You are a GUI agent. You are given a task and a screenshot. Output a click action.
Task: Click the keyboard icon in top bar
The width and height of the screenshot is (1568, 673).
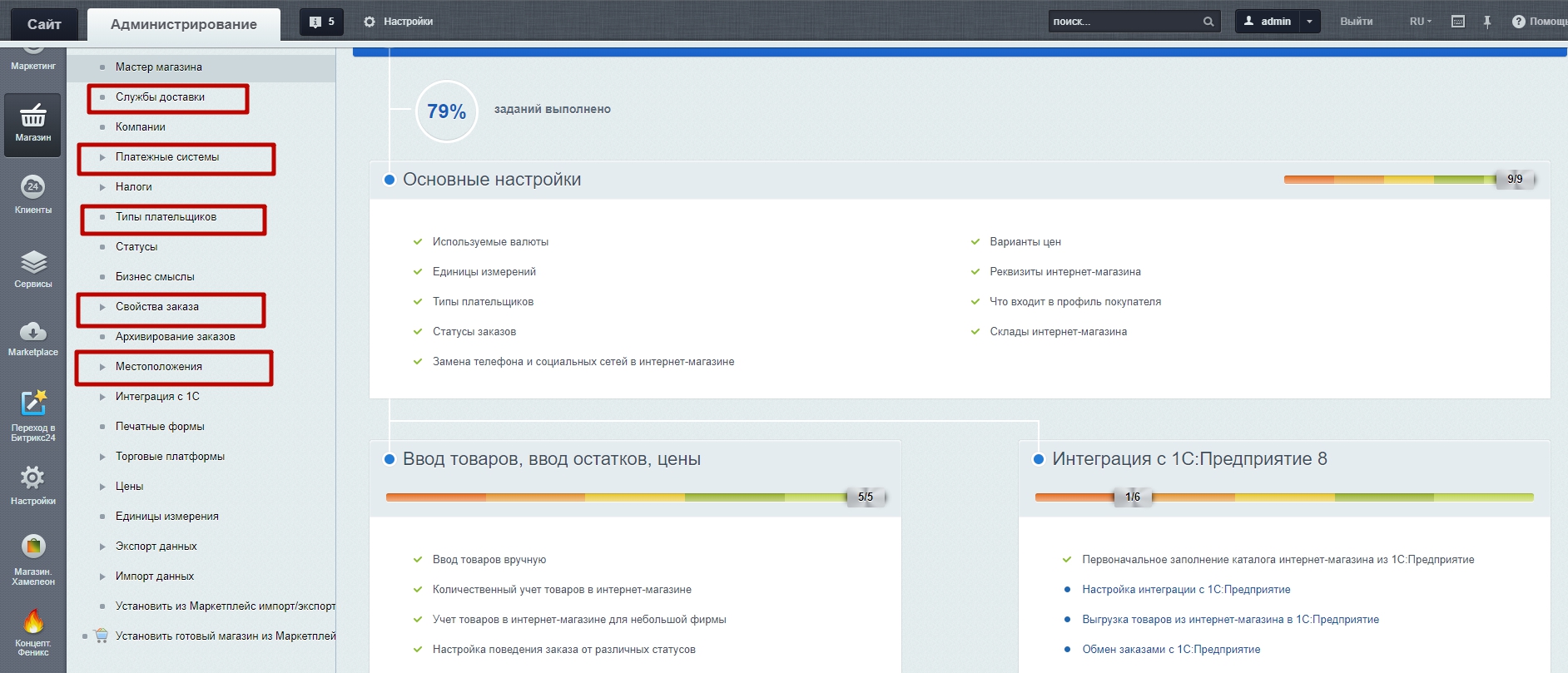[1458, 22]
